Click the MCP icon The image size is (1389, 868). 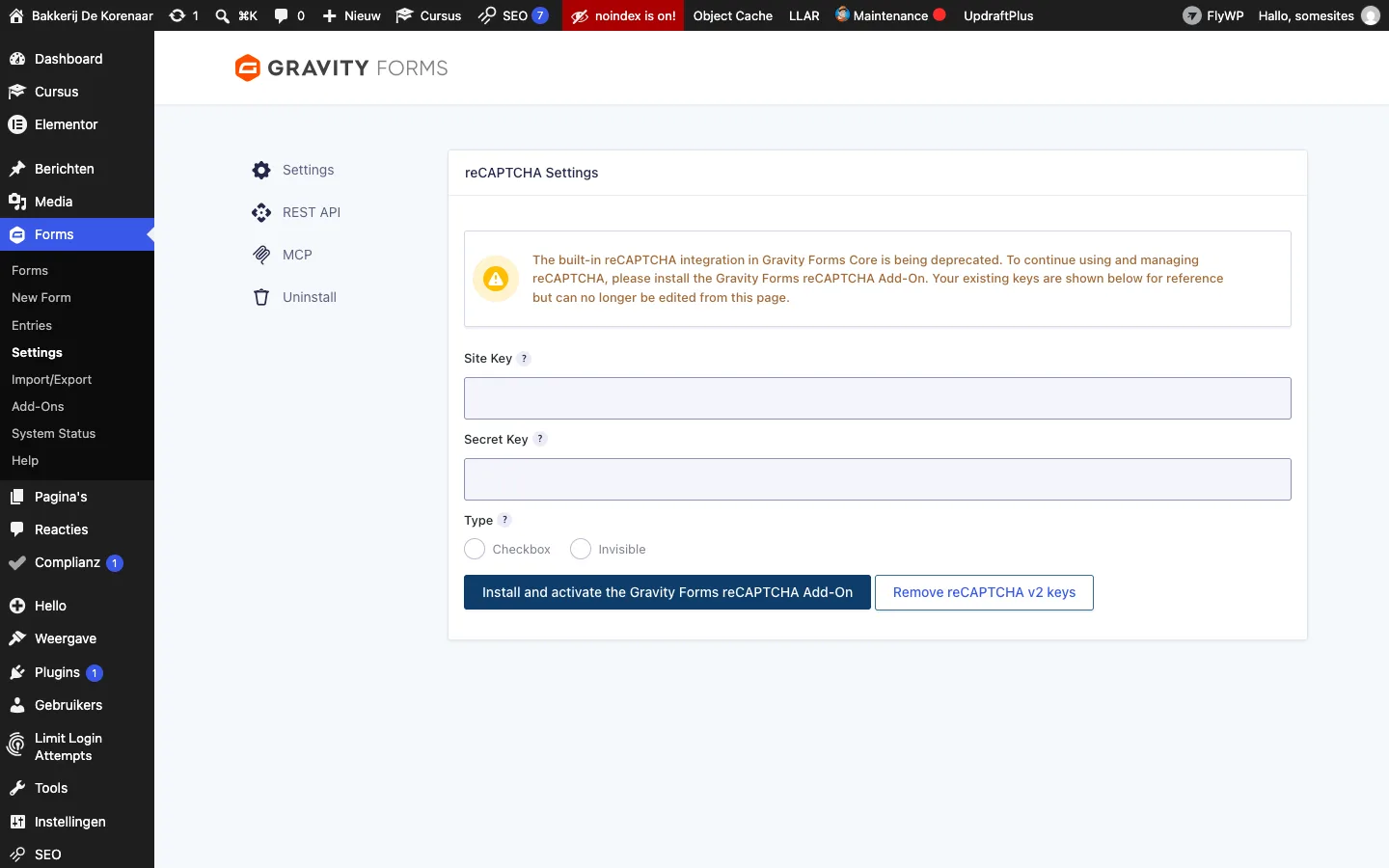pyautogui.click(x=261, y=255)
